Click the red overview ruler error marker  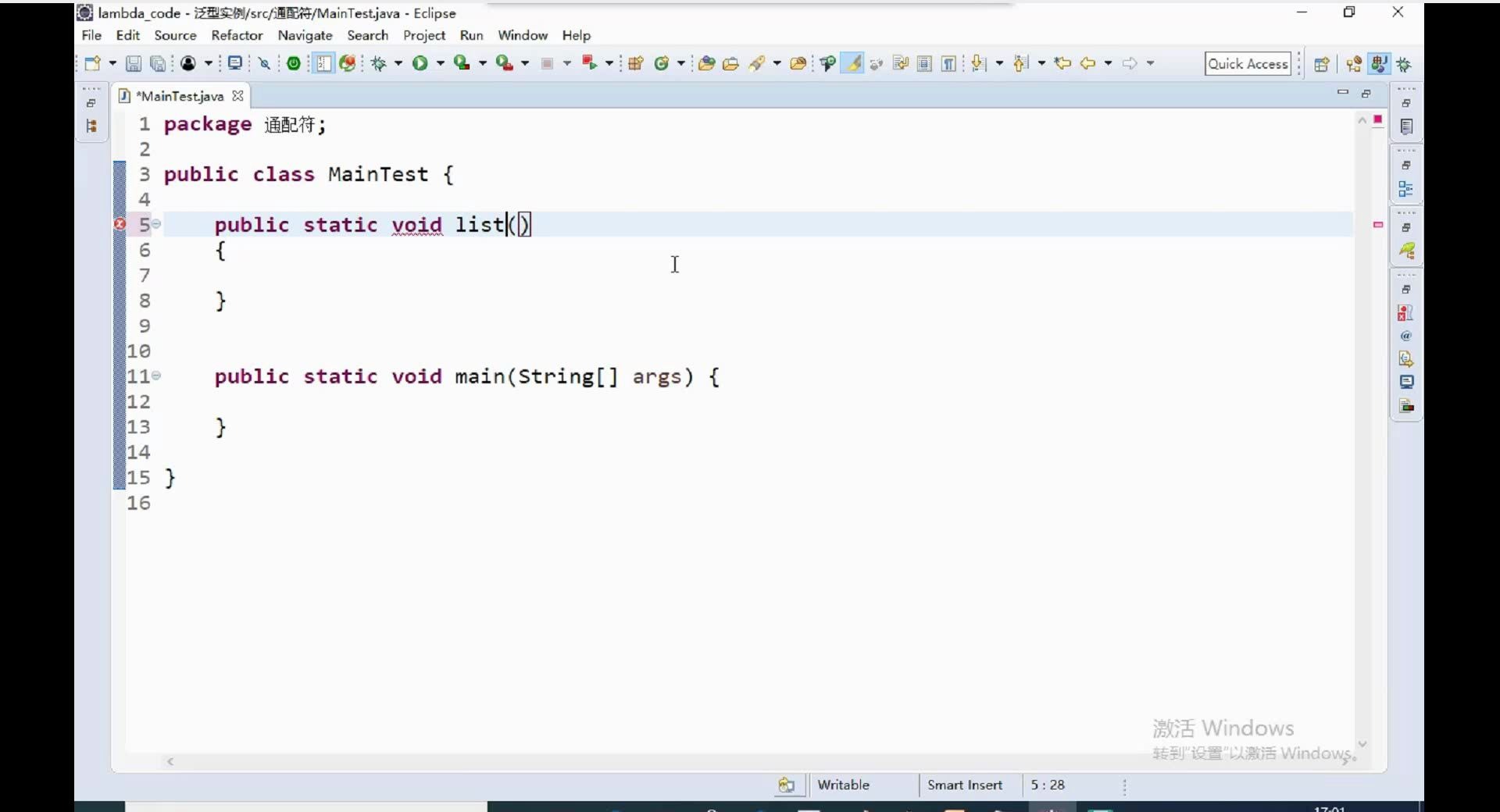(1378, 224)
